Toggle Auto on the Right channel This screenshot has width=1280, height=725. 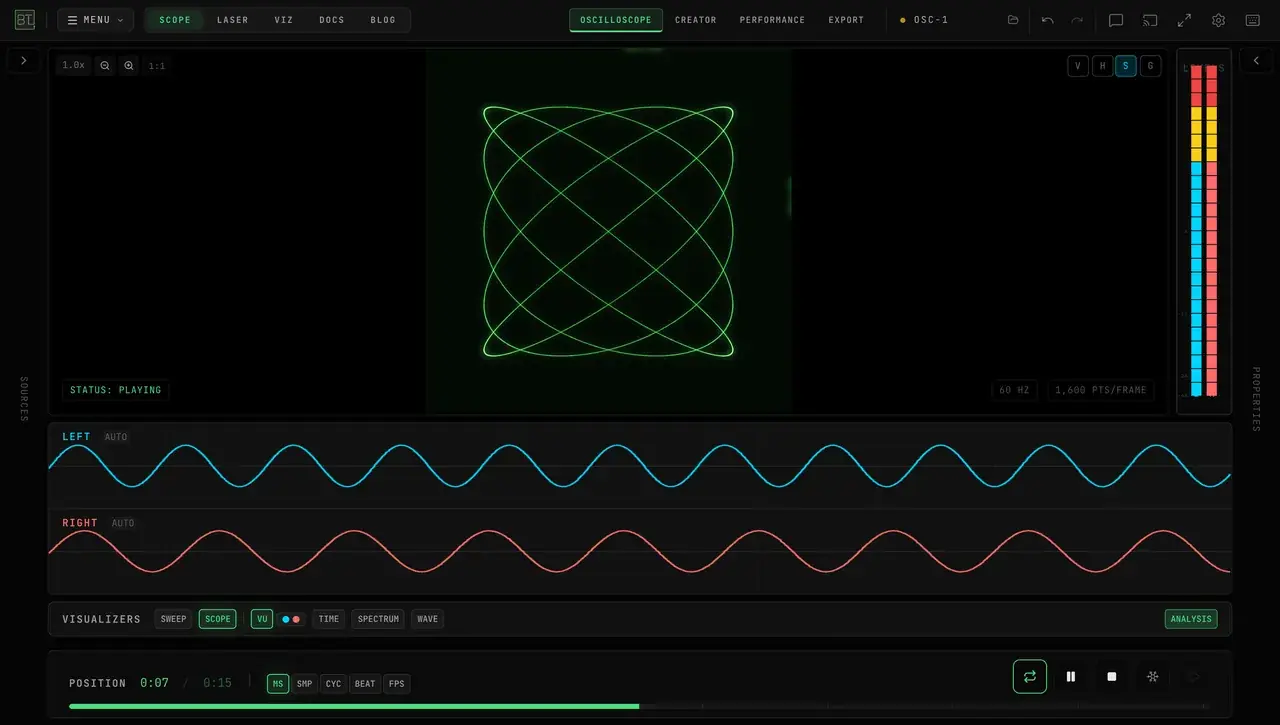pyautogui.click(x=123, y=523)
